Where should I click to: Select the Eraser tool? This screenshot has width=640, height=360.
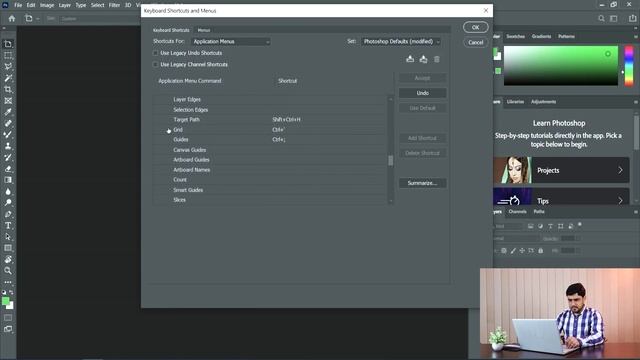[x=8, y=169]
